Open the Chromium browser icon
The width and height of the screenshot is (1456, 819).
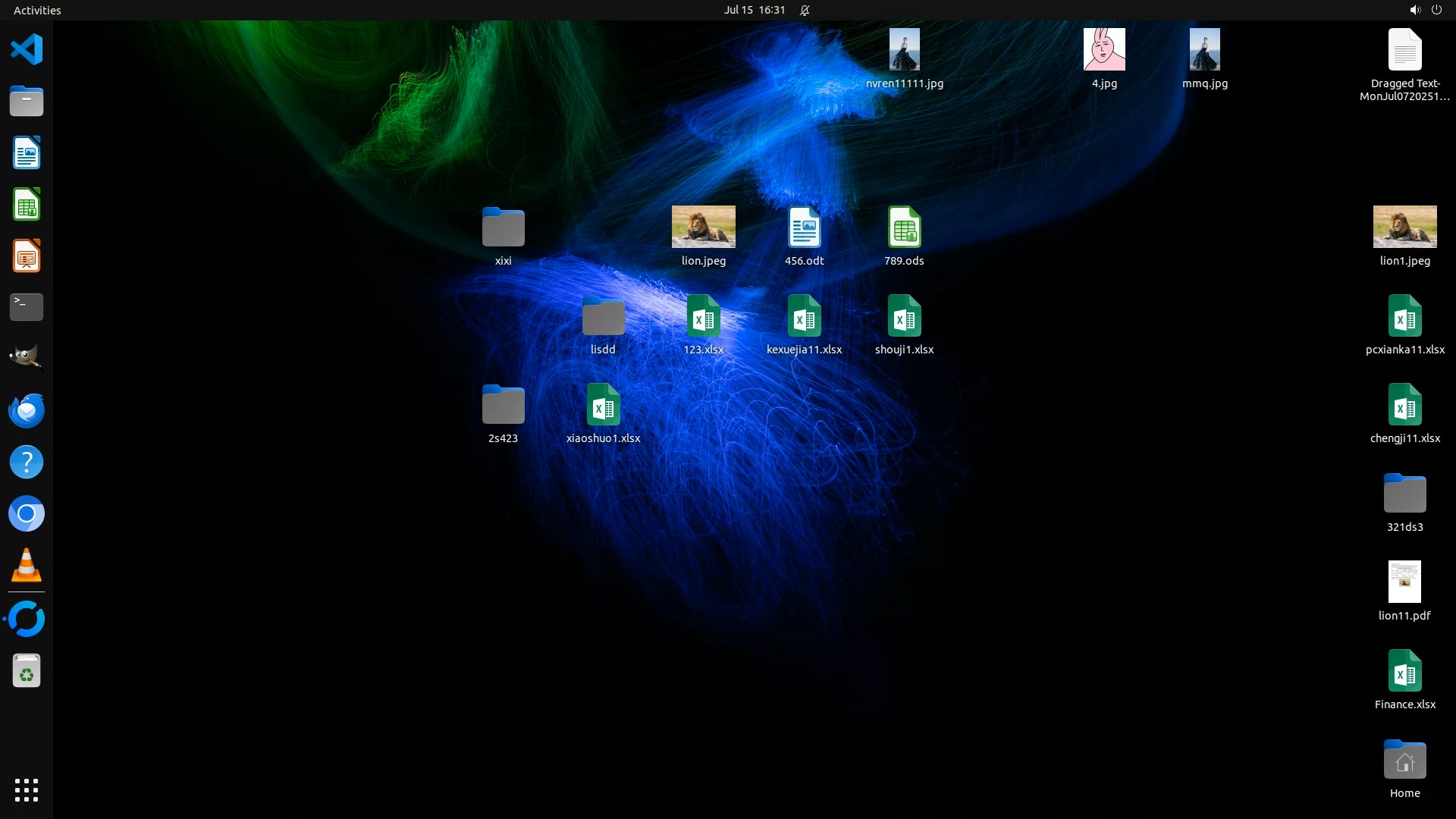coord(27,514)
